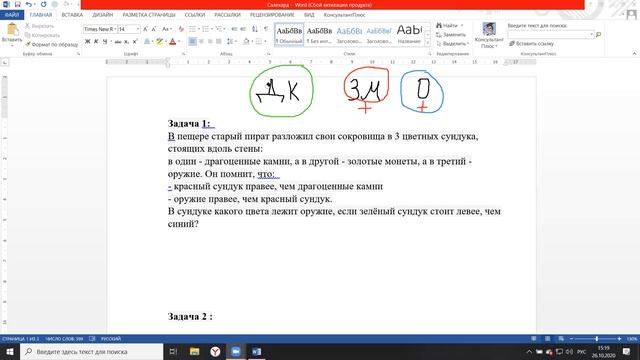Image resolution: width=640 pixels, height=360 pixels.
Task: Apply the Без интервала style
Action: 319,35
